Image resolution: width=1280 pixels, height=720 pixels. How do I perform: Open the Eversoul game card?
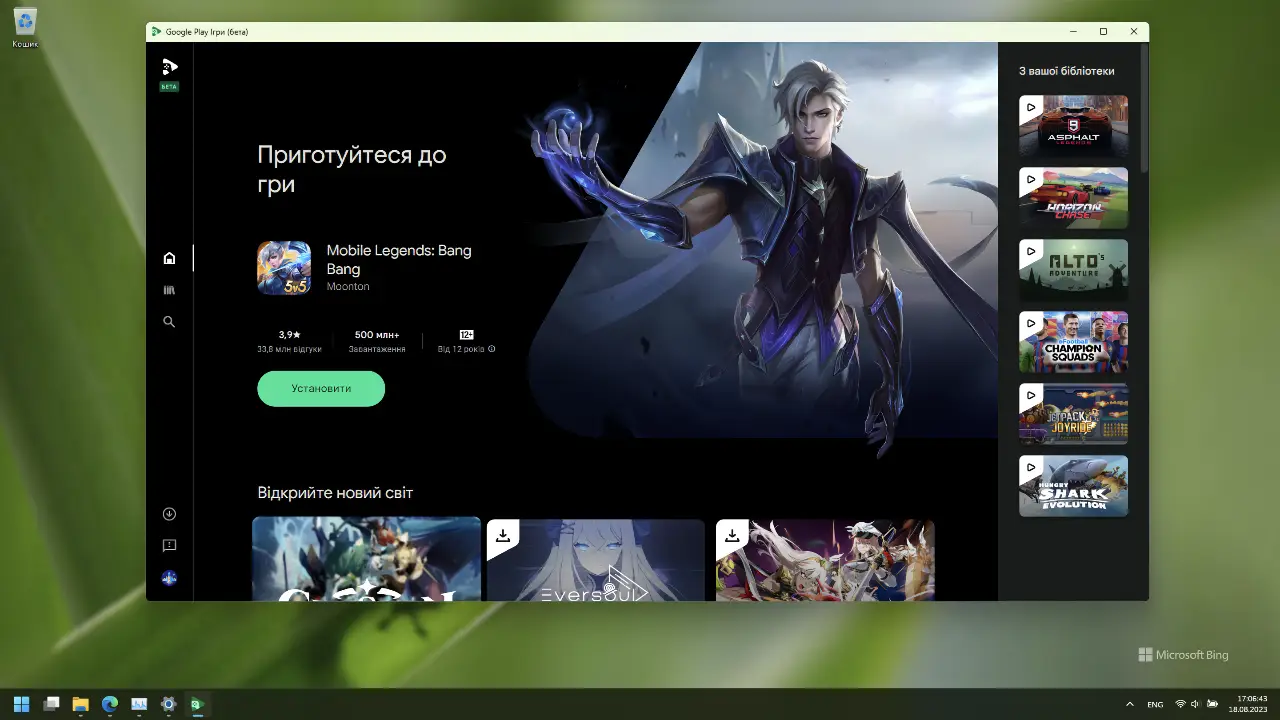click(595, 560)
